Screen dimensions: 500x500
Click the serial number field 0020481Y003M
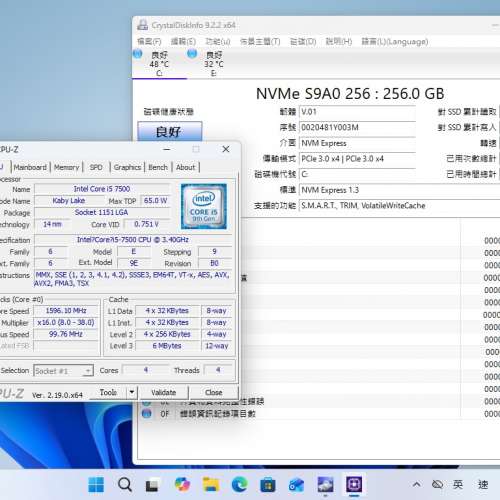click(x=357, y=127)
